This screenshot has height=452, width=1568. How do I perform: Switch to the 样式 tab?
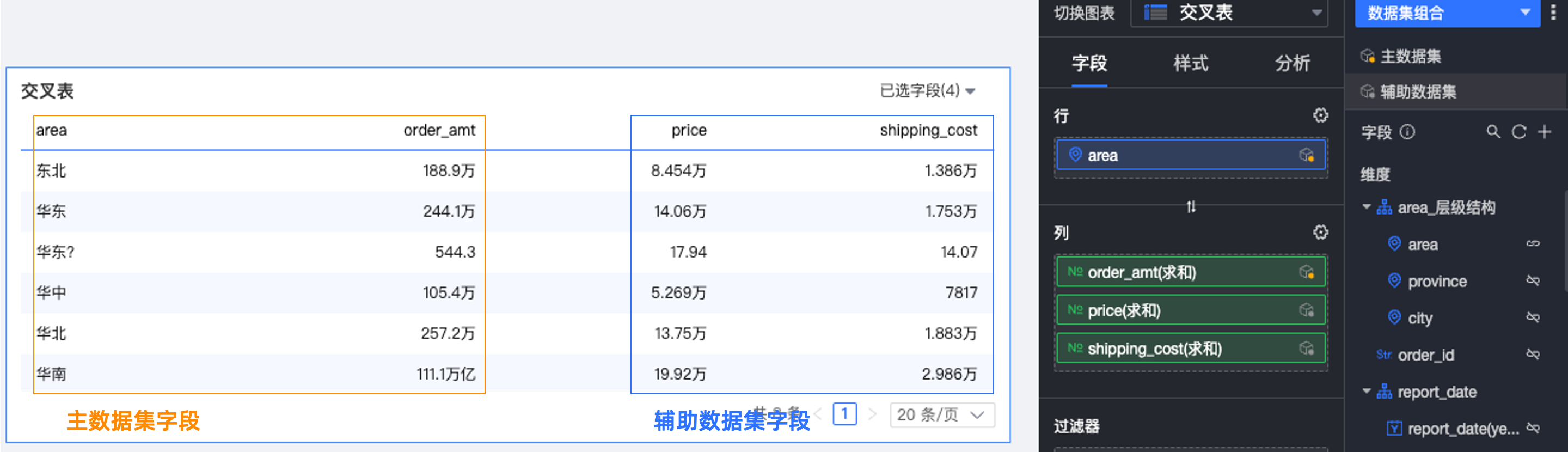(x=1191, y=63)
